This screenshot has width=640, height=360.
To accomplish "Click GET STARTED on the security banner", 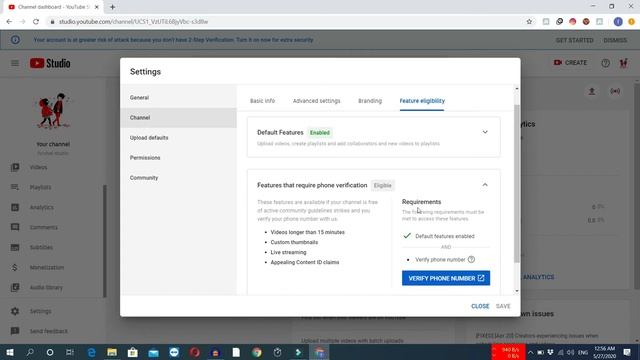I will [574, 40].
